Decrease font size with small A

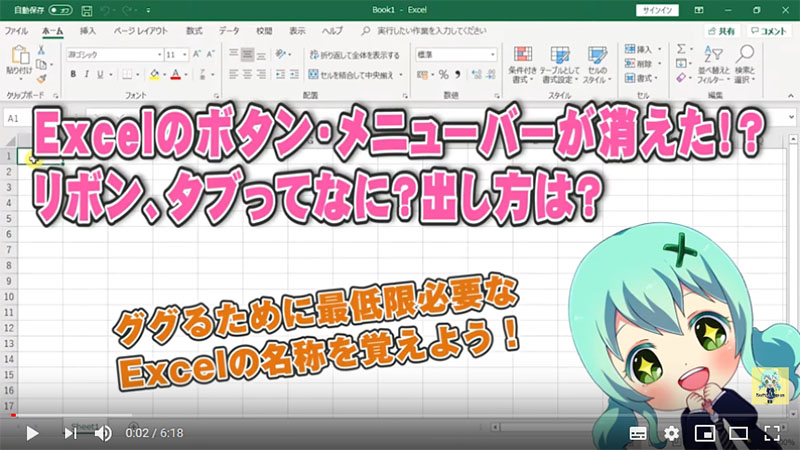click(x=210, y=54)
